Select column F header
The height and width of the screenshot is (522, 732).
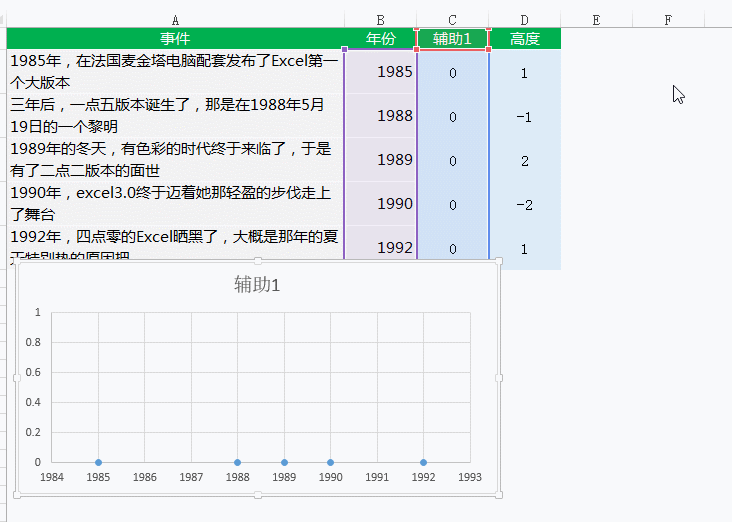click(668, 20)
